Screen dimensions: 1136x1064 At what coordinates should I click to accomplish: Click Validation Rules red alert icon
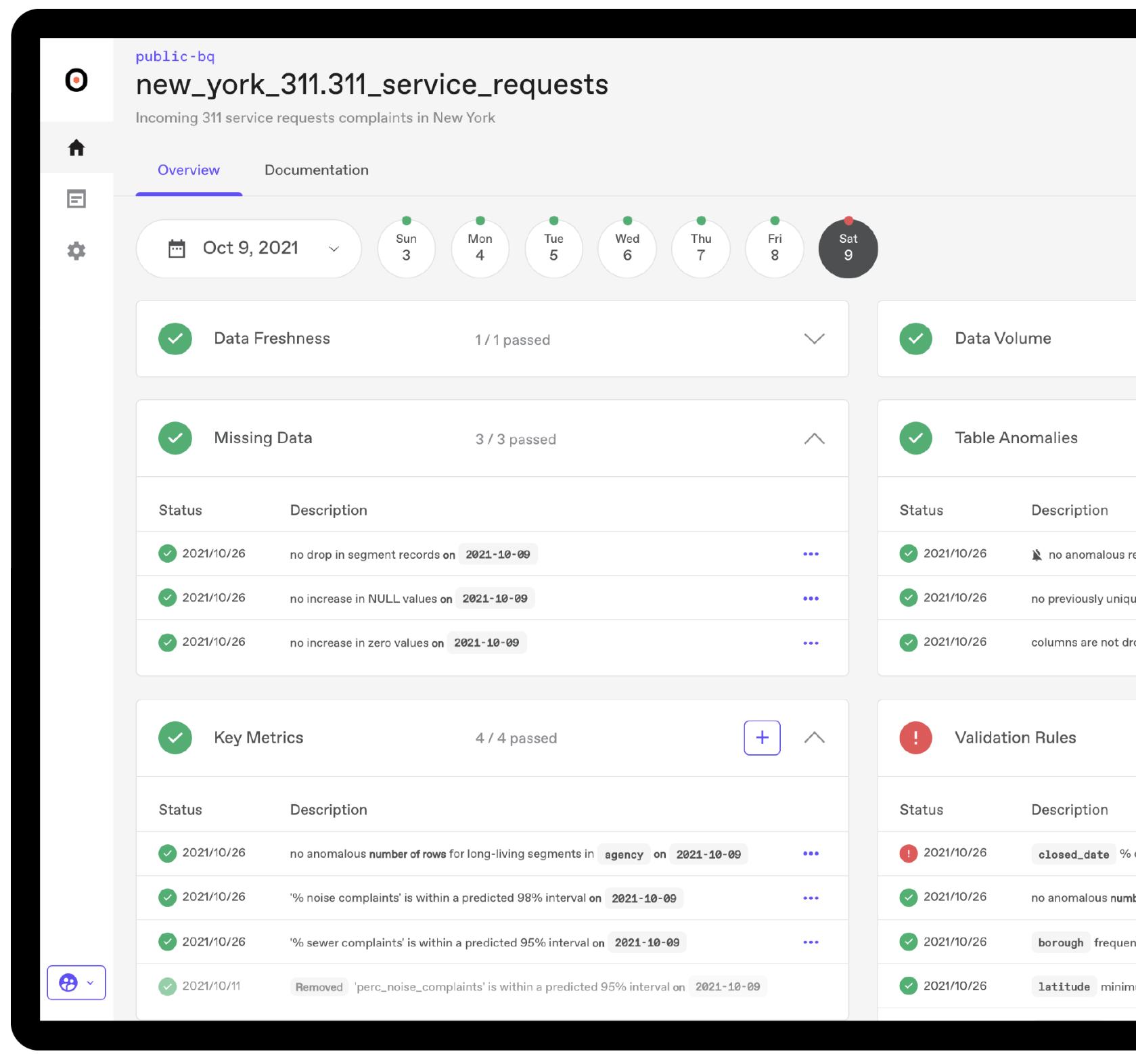point(915,737)
